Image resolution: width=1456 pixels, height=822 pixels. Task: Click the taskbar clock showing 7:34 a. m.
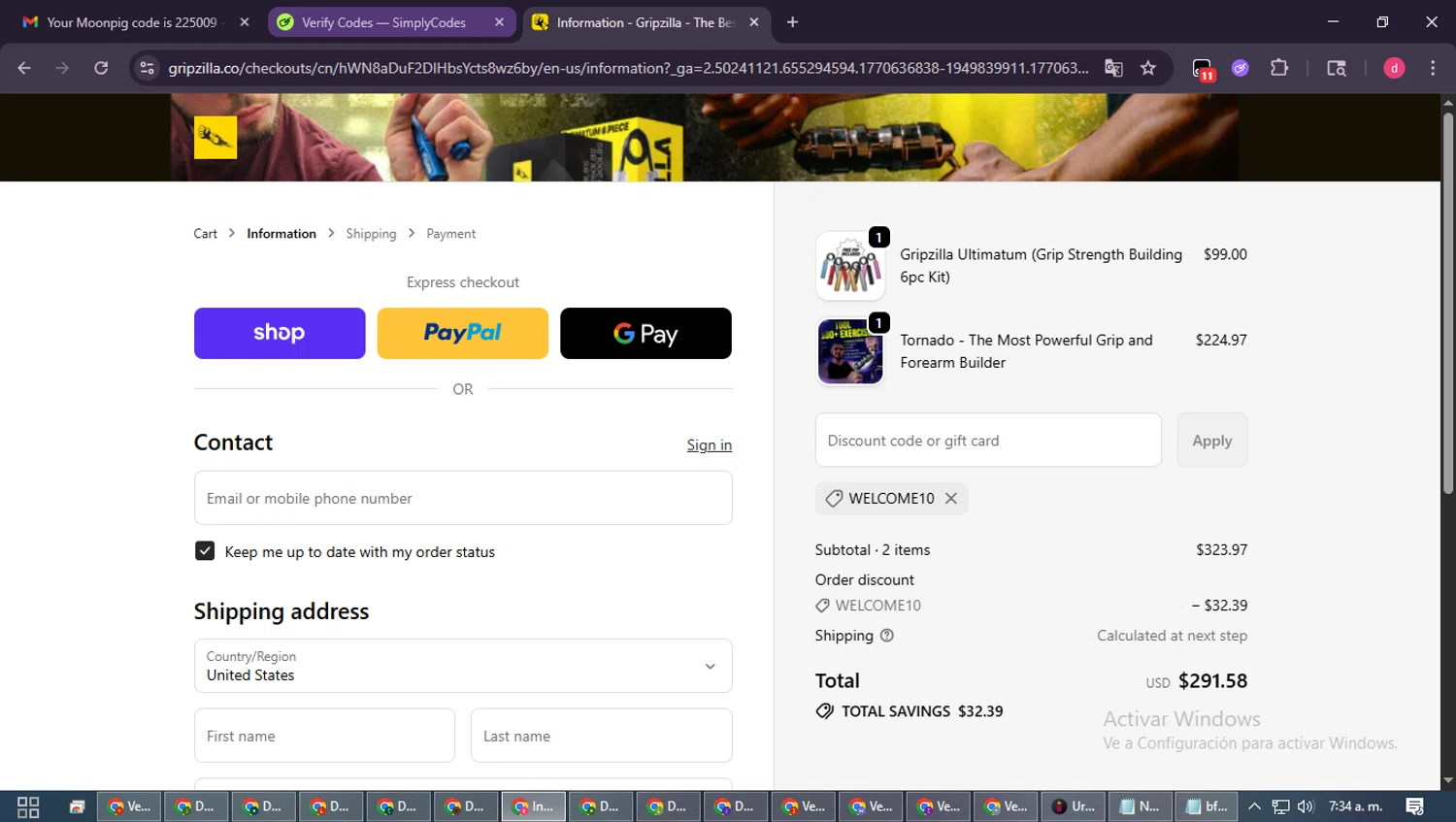[x=1355, y=806]
